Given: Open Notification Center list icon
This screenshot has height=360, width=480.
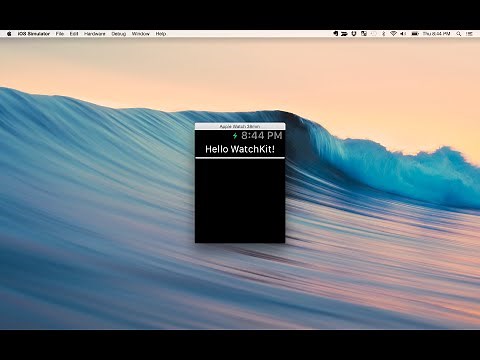Looking at the screenshot, I should (x=470, y=34).
